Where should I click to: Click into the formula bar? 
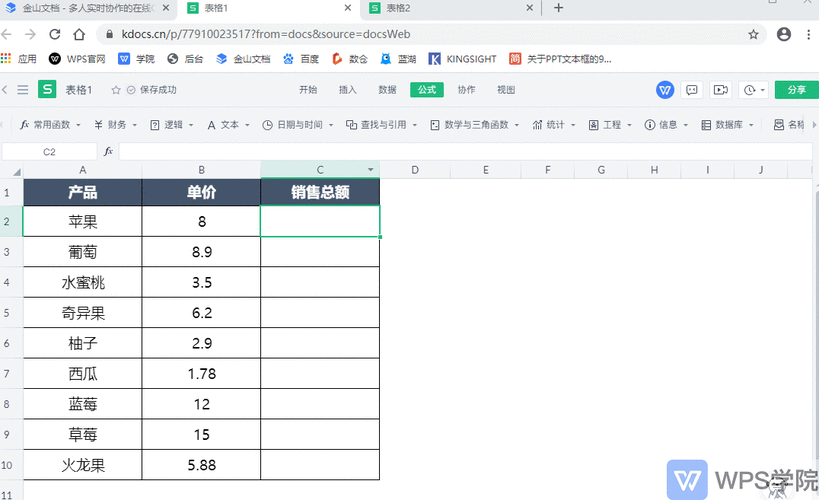coord(465,152)
